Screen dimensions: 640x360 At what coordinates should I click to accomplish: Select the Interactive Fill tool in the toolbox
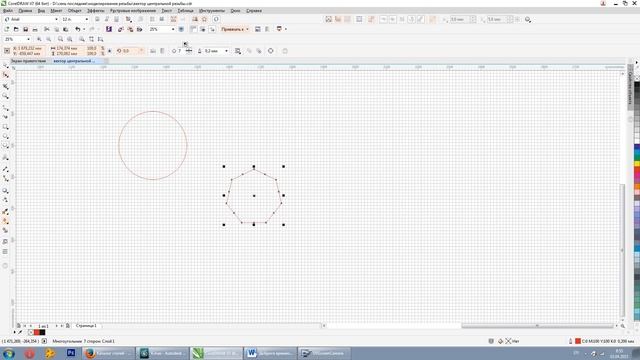6,221
